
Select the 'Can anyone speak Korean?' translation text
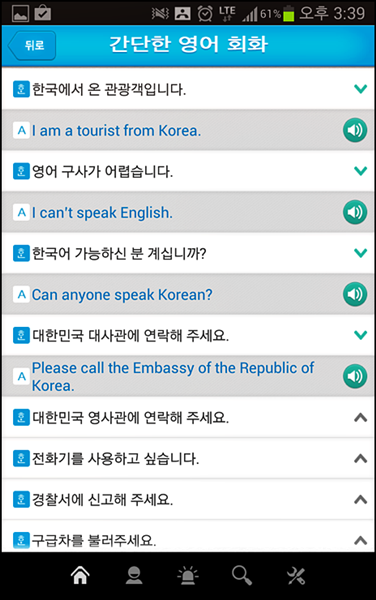[x=122, y=295]
